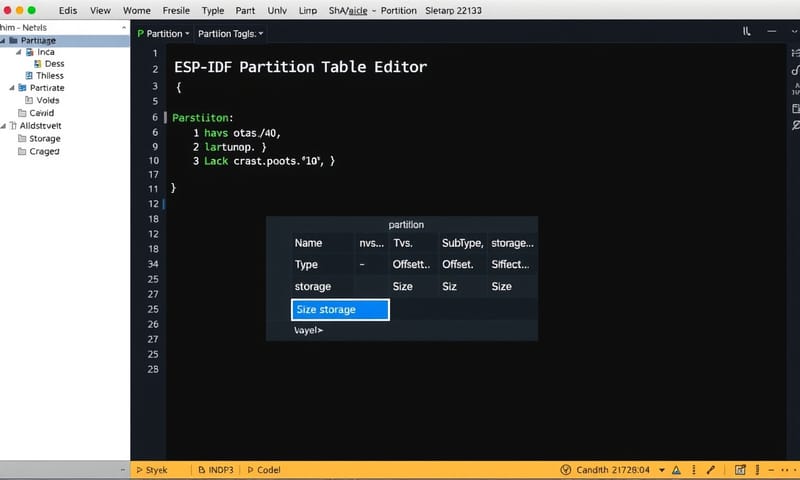The width and height of the screenshot is (800, 480).
Task: Select Thiless in the project tree
Action: [50, 75]
